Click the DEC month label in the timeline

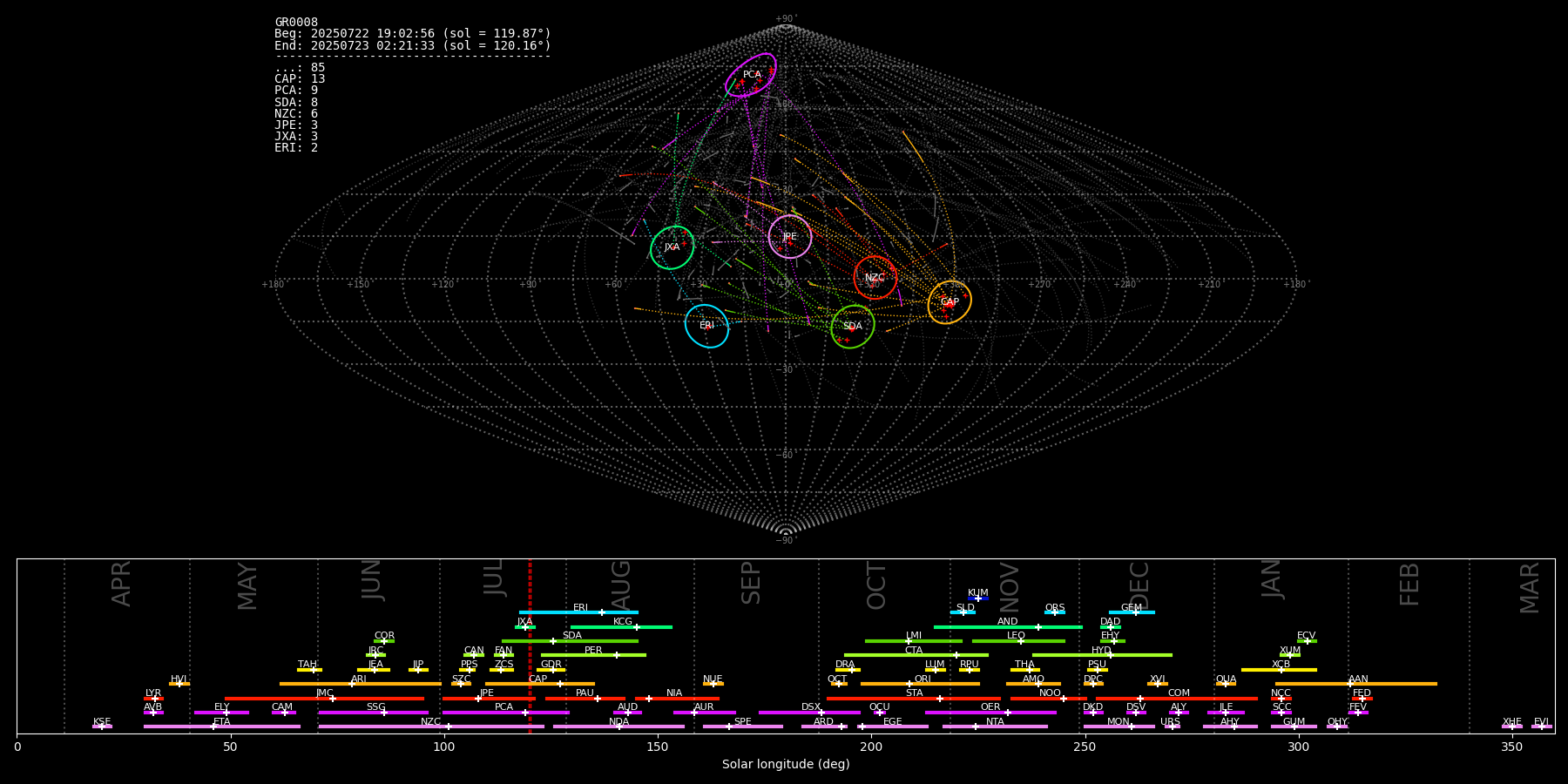pyautogui.click(x=1139, y=586)
